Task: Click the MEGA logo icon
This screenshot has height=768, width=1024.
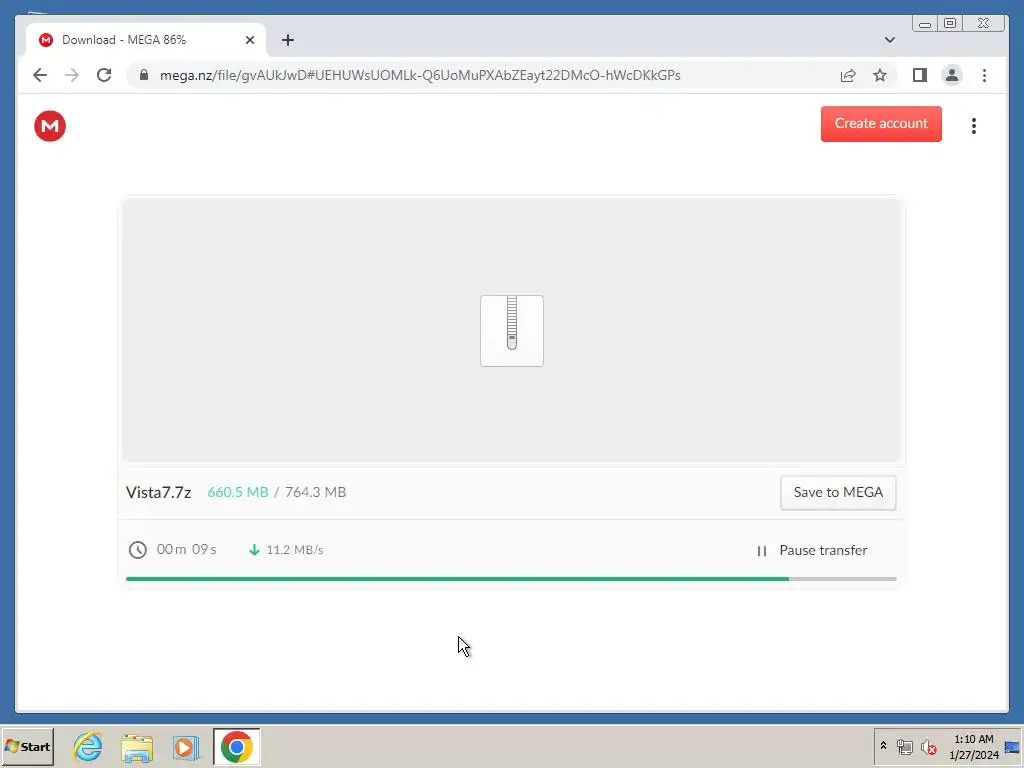Action: [50, 126]
